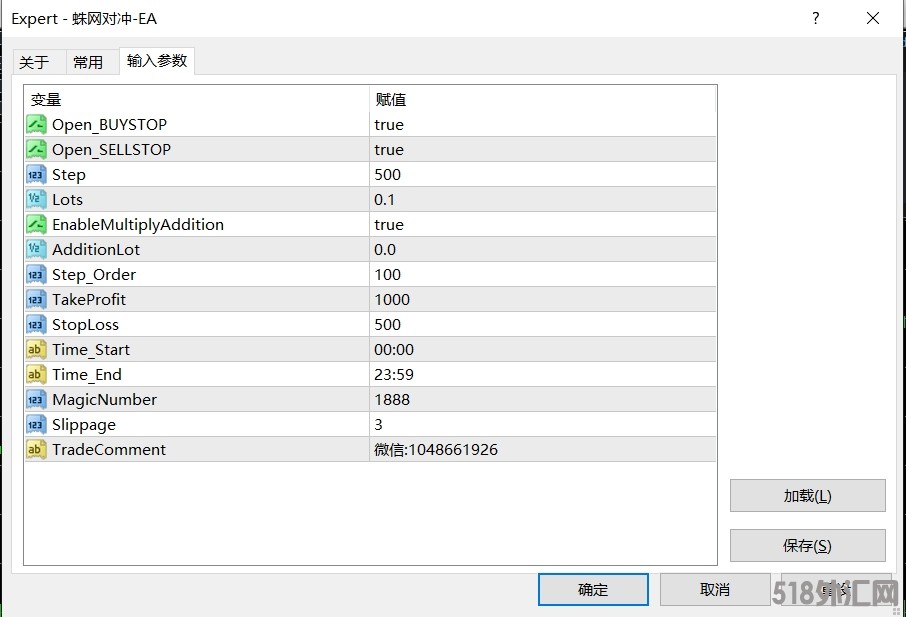
Task: Edit the TakeProfit value 1000
Action: click(x=392, y=300)
